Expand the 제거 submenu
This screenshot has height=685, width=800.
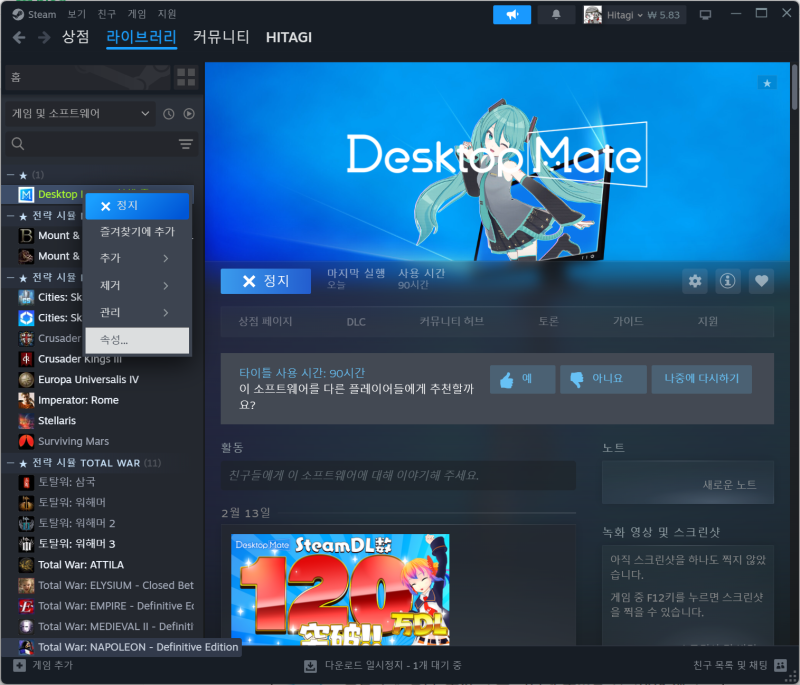(137, 285)
